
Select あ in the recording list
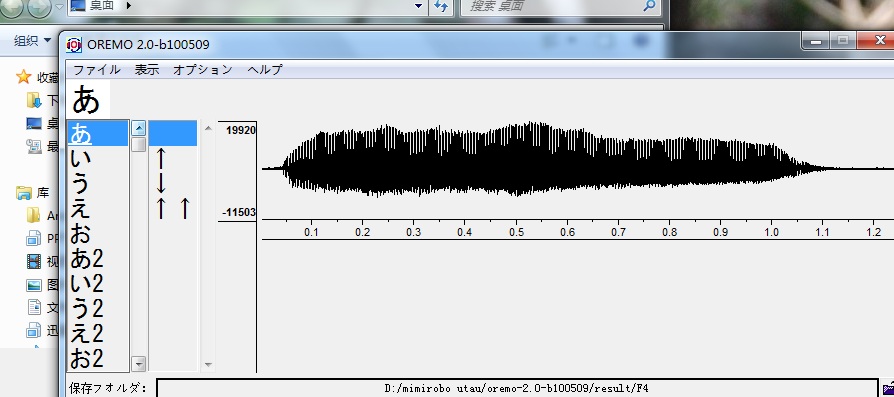point(97,133)
